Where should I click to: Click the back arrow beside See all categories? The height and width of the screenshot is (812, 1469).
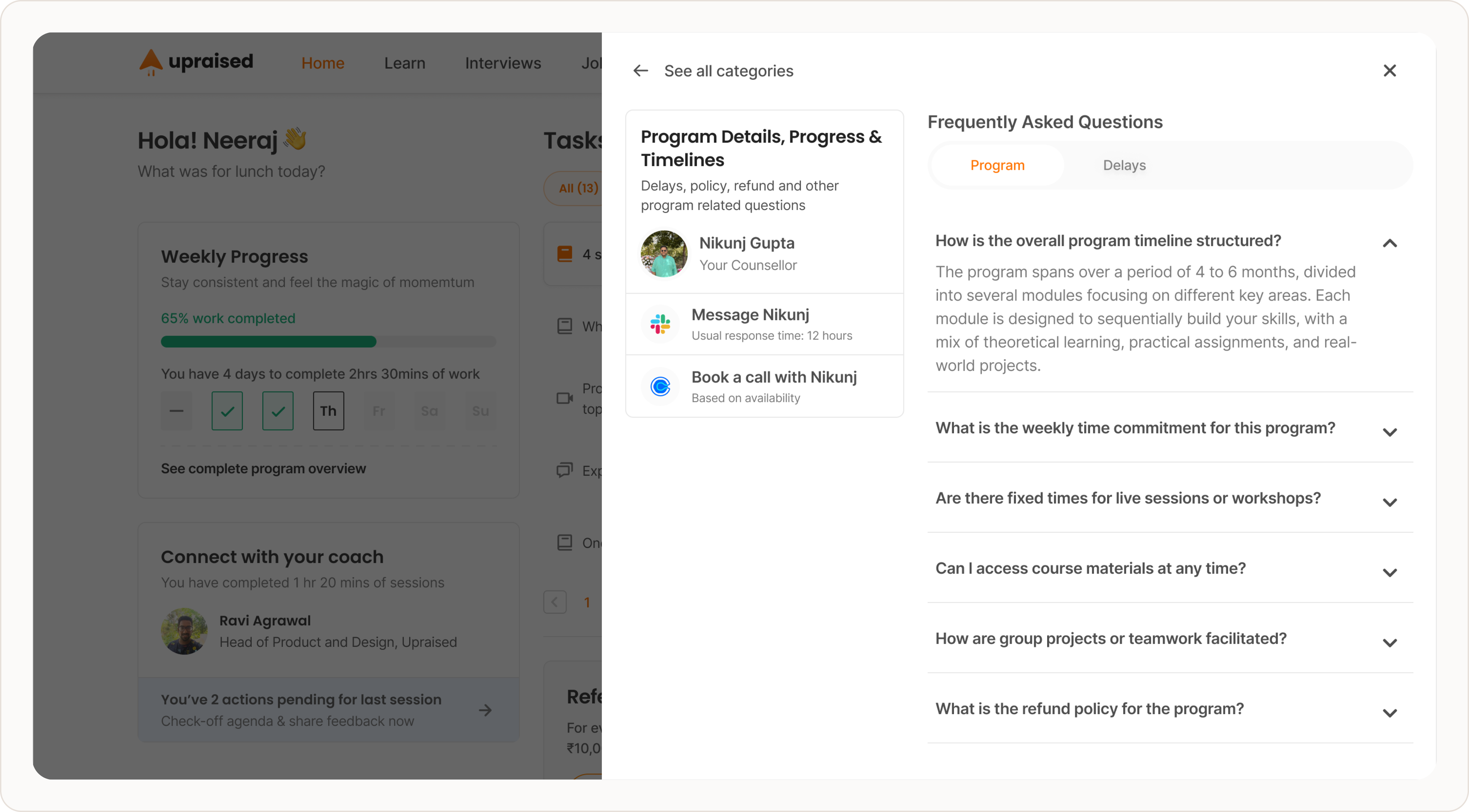coord(640,71)
